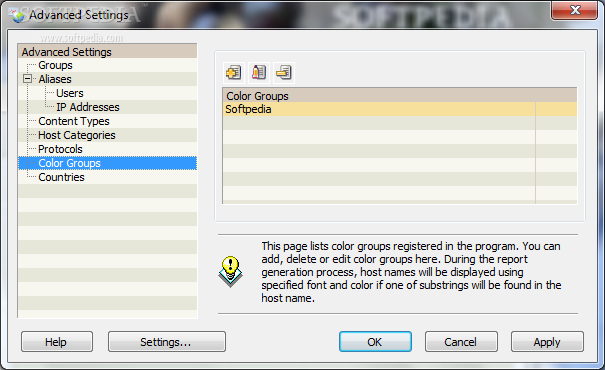
Task: Click the Delete color group minus icon
Action: coord(284,73)
